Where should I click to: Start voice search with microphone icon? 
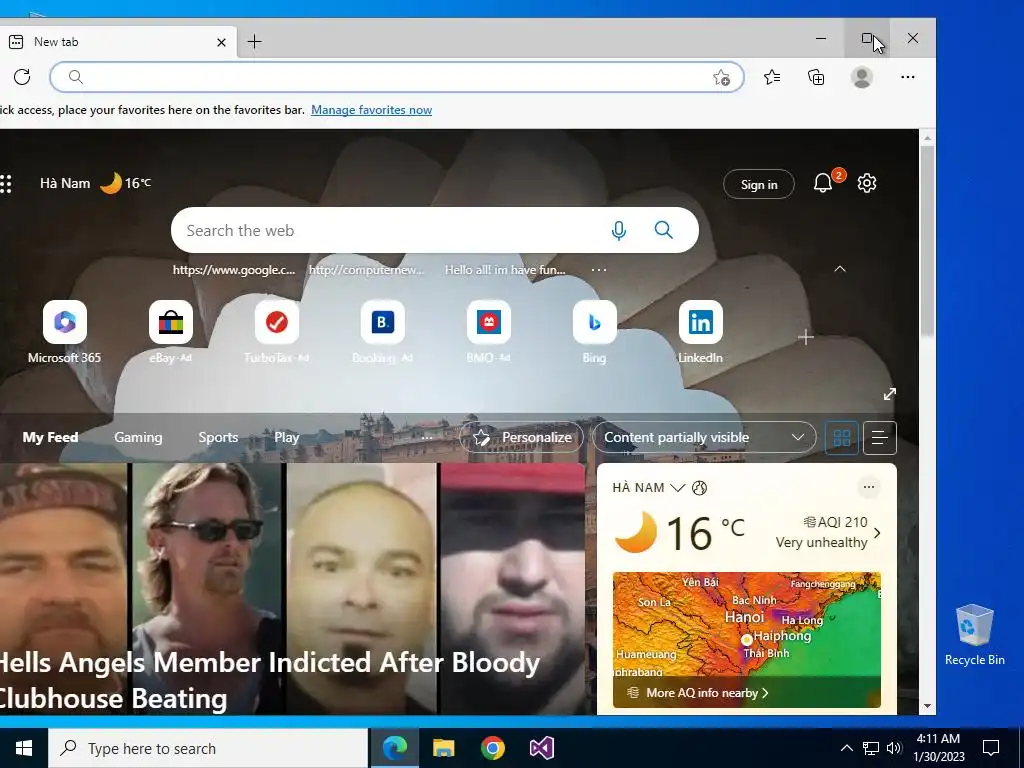click(618, 230)
